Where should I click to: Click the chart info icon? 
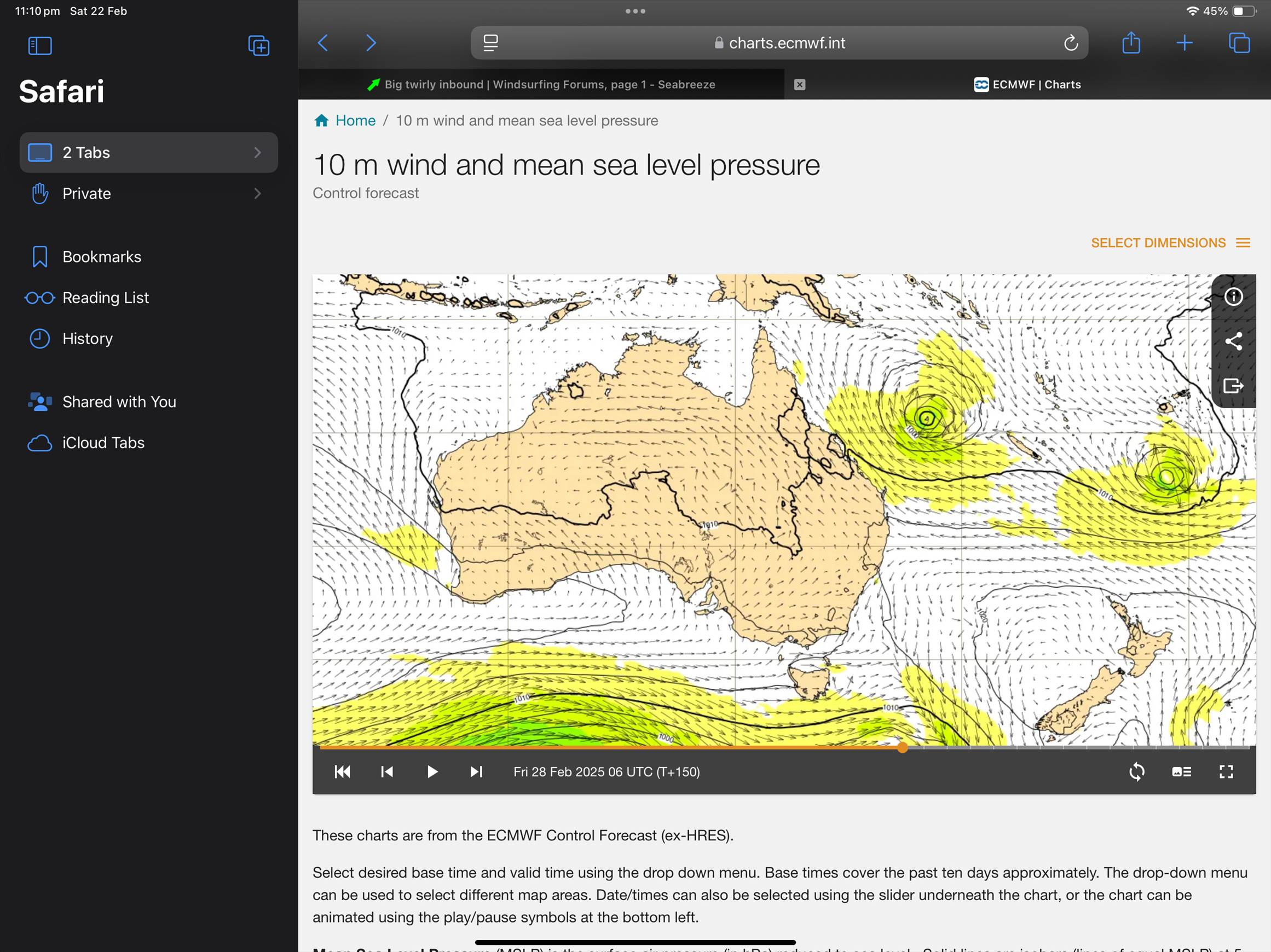1233,297
